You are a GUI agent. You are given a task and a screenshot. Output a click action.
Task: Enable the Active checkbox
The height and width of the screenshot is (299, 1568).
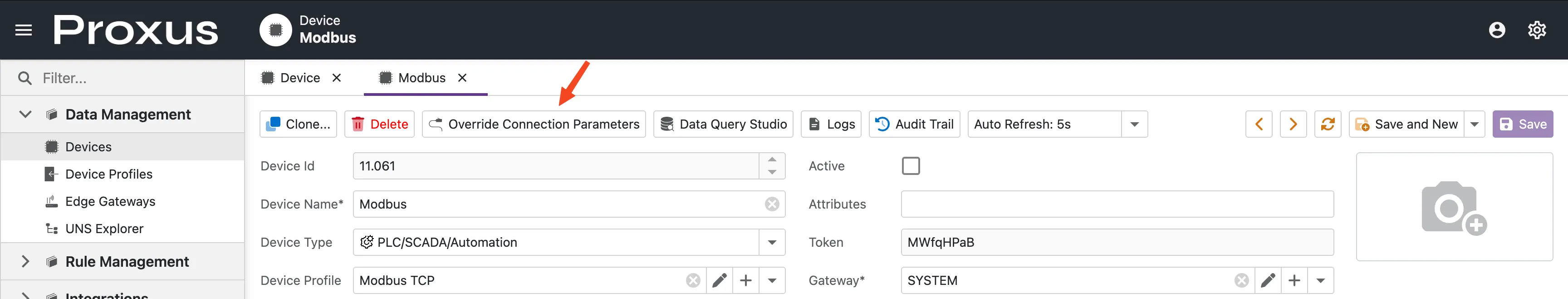click(x=911, y=166)
